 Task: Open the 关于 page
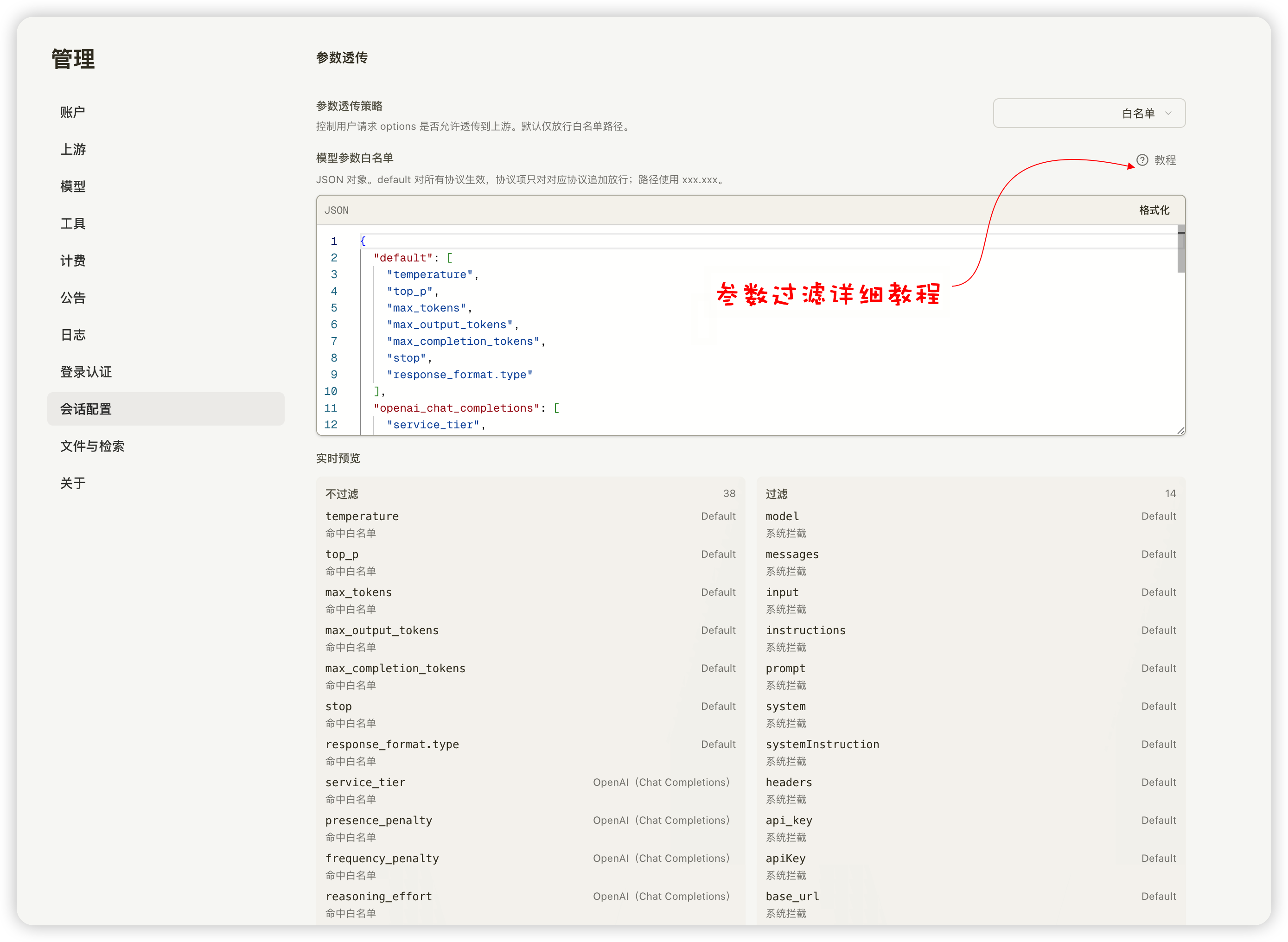166,483
